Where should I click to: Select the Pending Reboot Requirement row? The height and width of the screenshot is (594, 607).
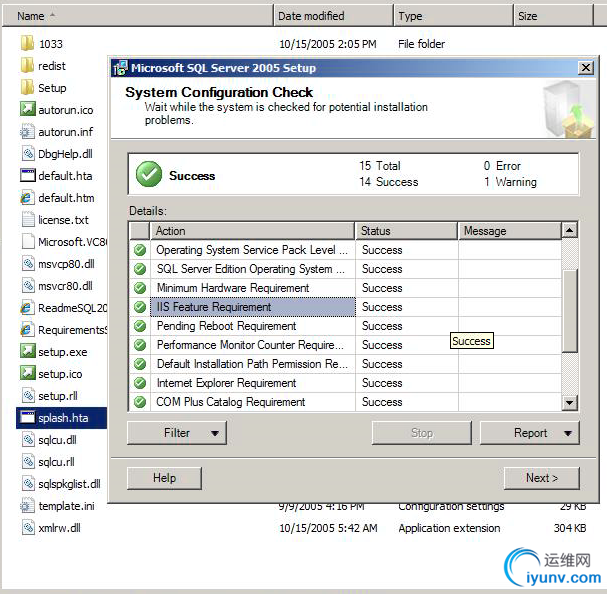[x=345, y=326]
